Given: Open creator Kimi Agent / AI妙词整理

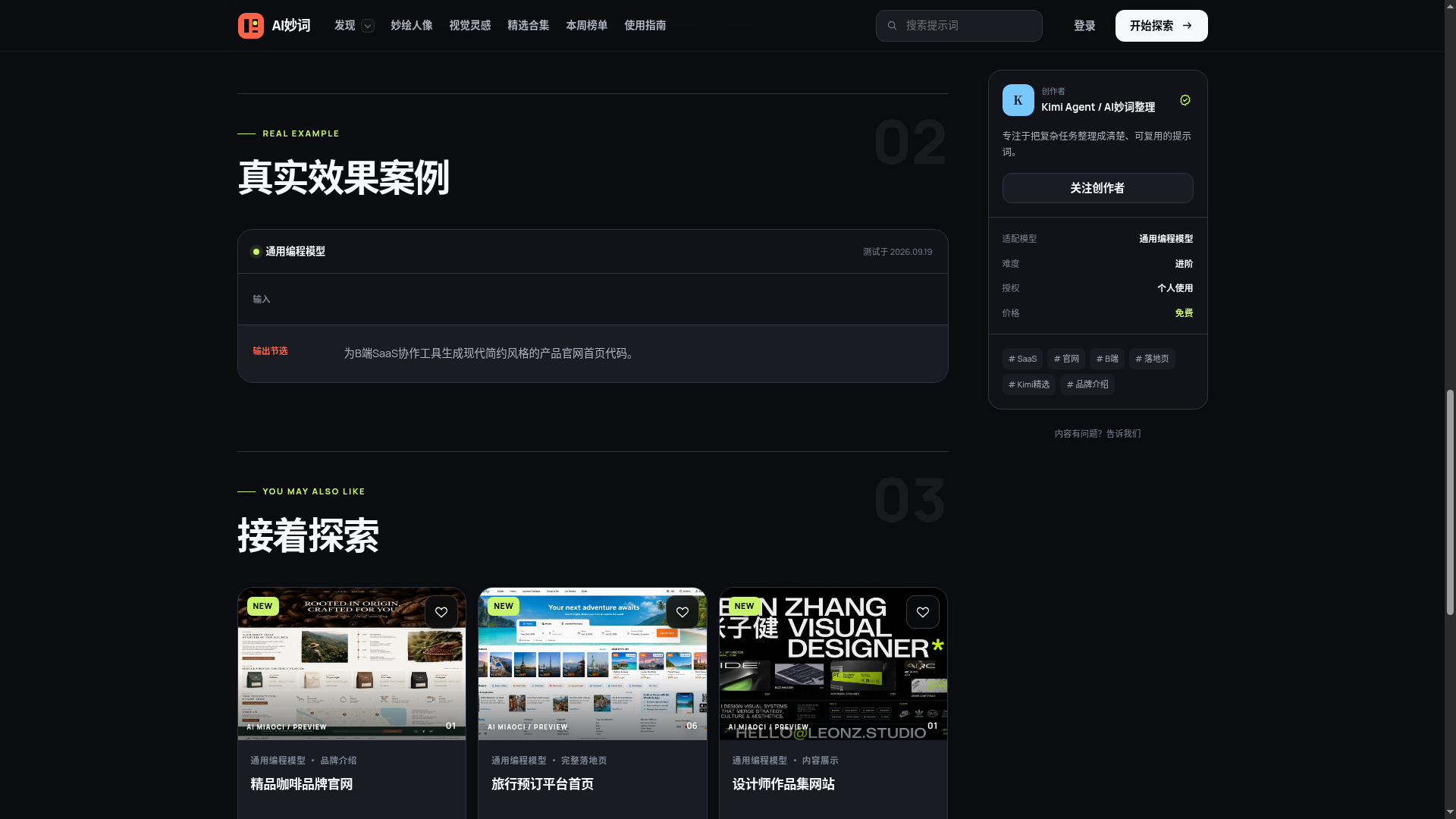Looking at the screenshot, I should click(1098, 108).
